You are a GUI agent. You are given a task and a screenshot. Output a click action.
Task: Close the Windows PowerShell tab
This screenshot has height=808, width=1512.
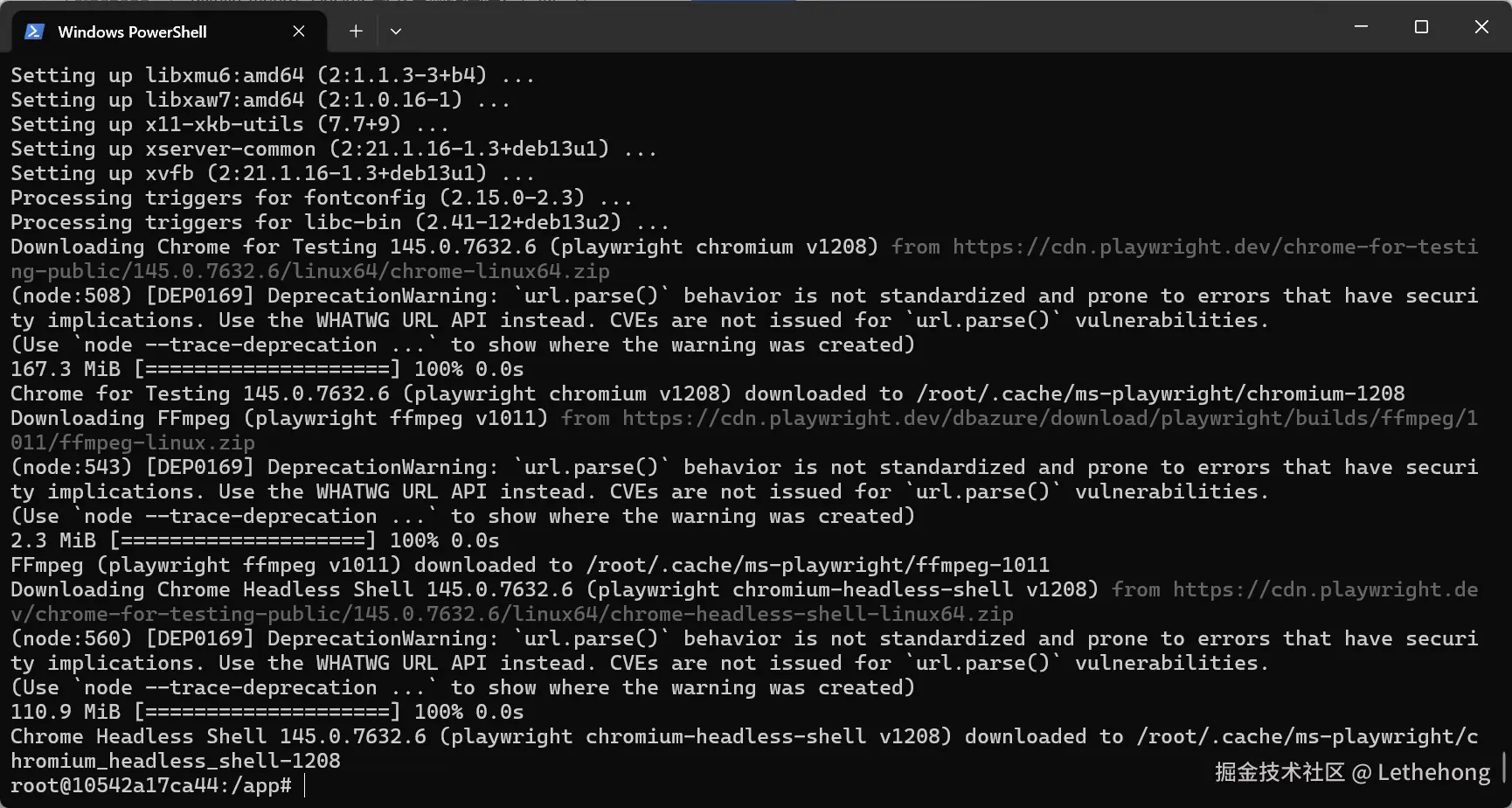299,31
